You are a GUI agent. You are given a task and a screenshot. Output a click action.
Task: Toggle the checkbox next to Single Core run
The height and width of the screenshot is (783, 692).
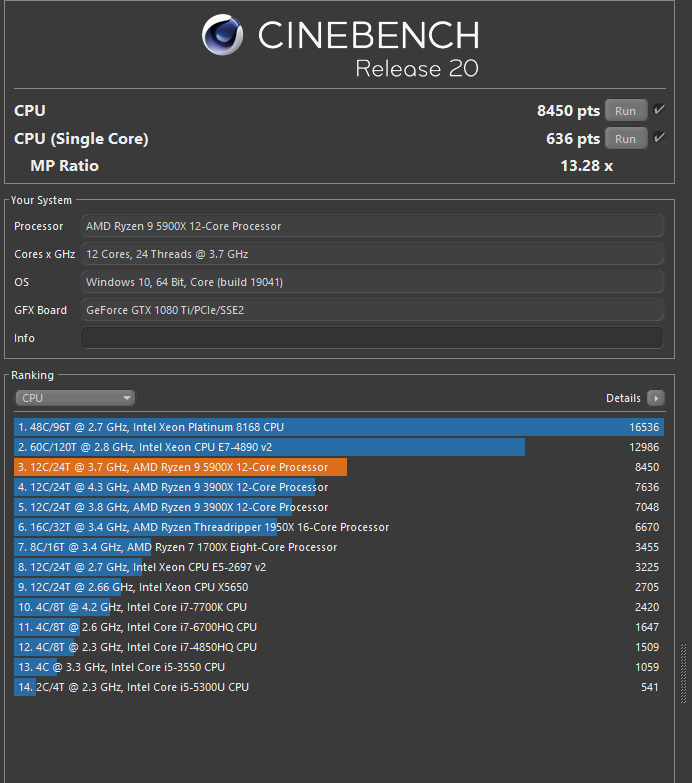pyautogui.click(x=659, y=138)
